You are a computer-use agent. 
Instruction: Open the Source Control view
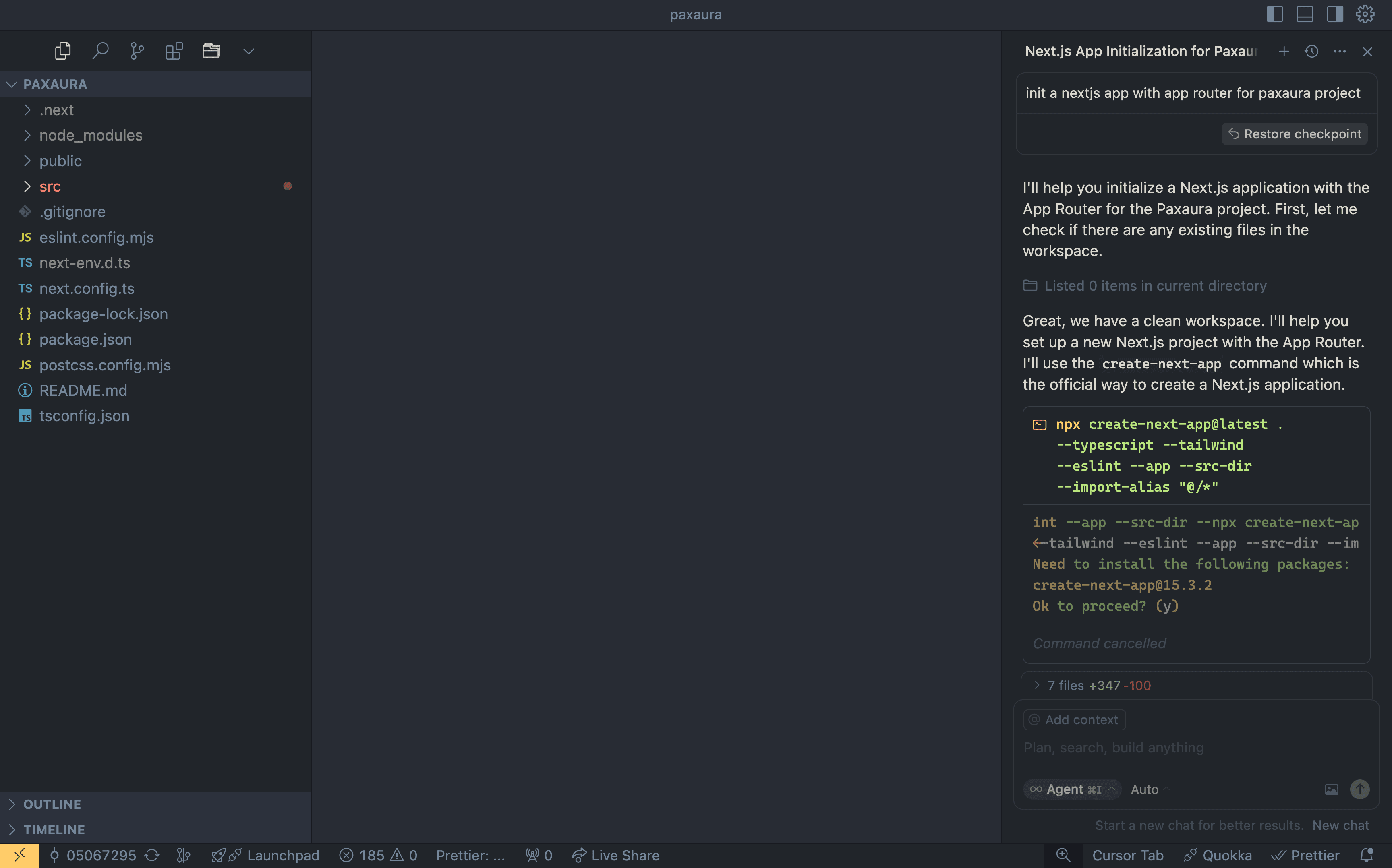click(137, 50)
